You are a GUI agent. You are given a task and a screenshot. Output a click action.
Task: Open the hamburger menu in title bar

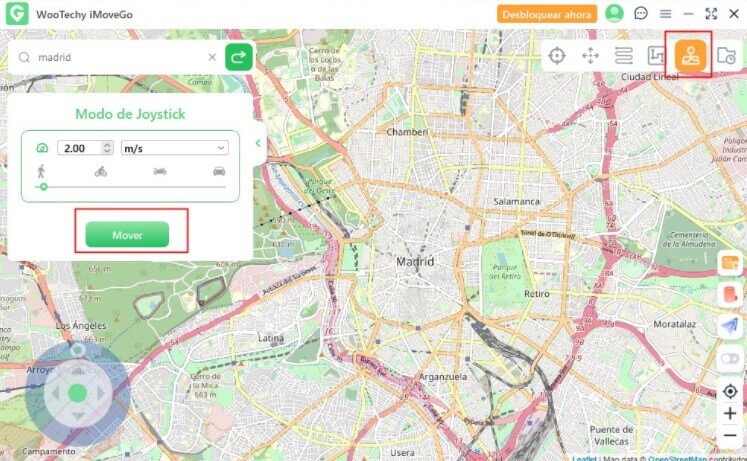click(x=665, y=14)
